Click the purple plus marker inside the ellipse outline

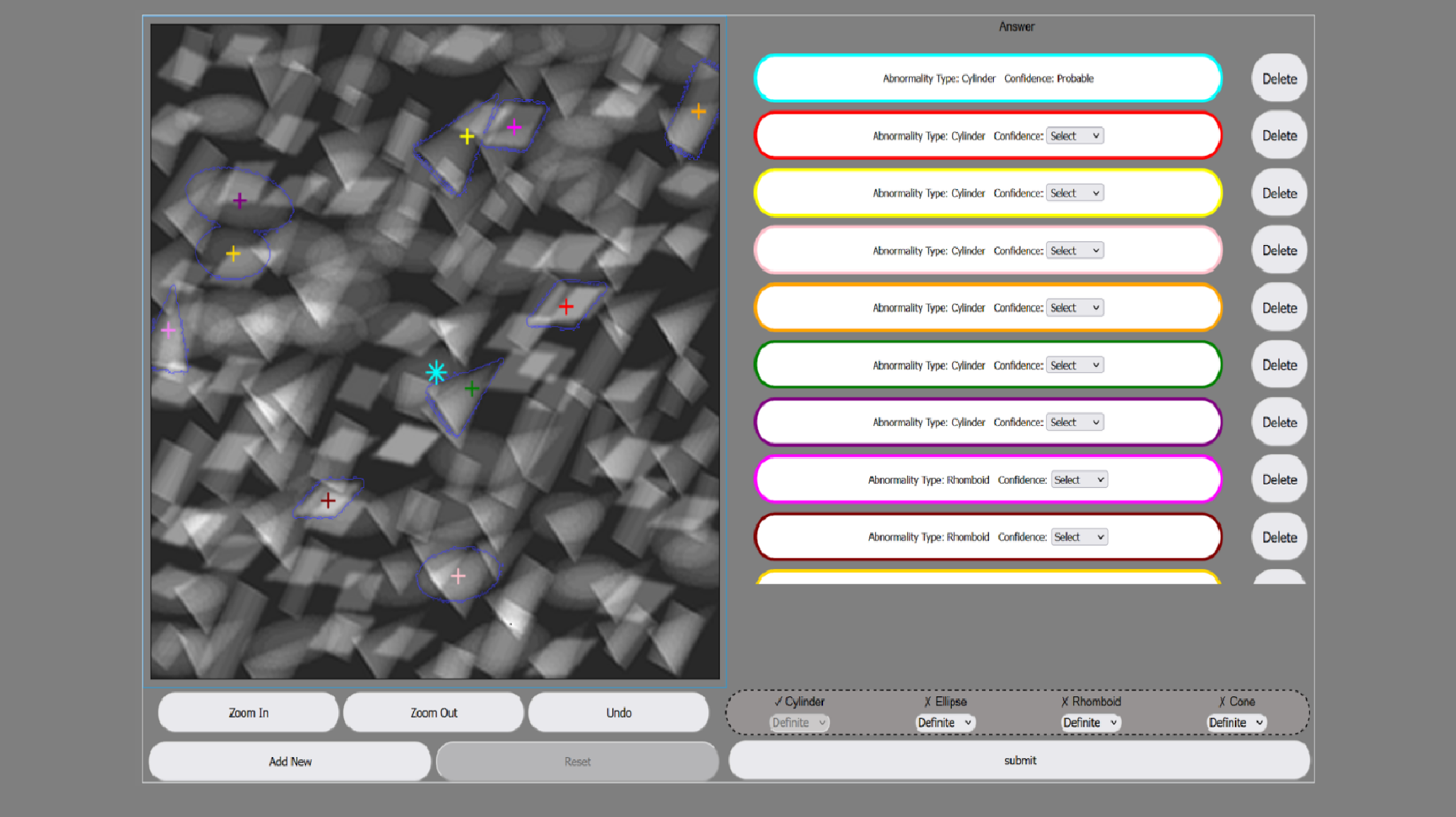[240, 201]
